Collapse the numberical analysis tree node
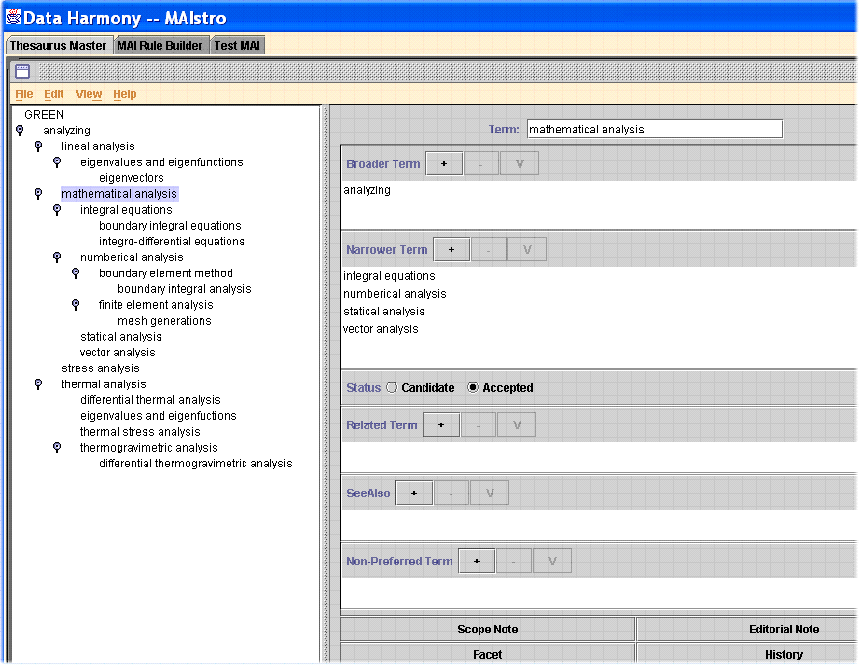Screen dimensions: 860x666 click(56, 257)
